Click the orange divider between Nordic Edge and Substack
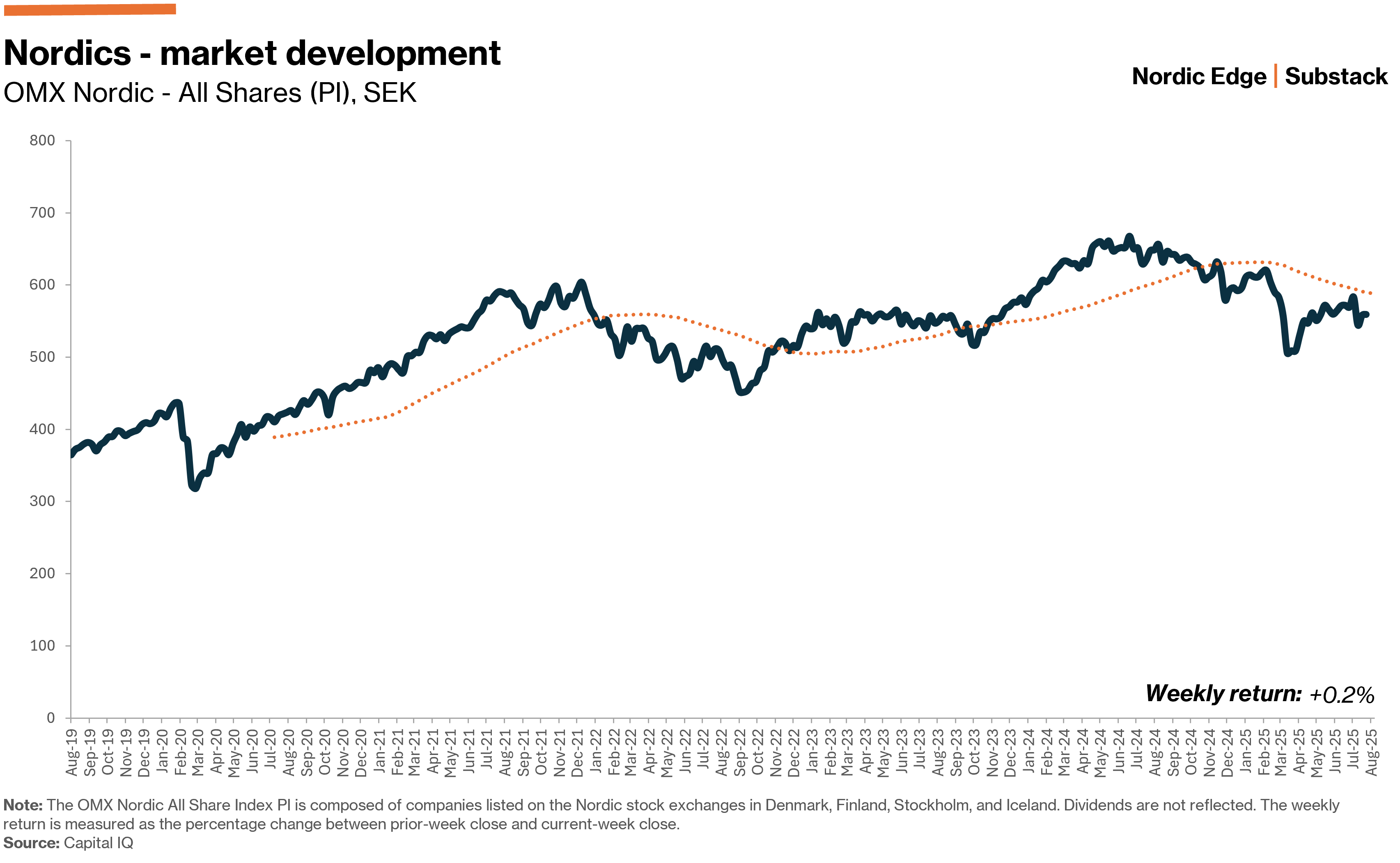Image resolution: width=1400 pixels, height=863 pixels. pyautogui.click(x=1276, y=76)
